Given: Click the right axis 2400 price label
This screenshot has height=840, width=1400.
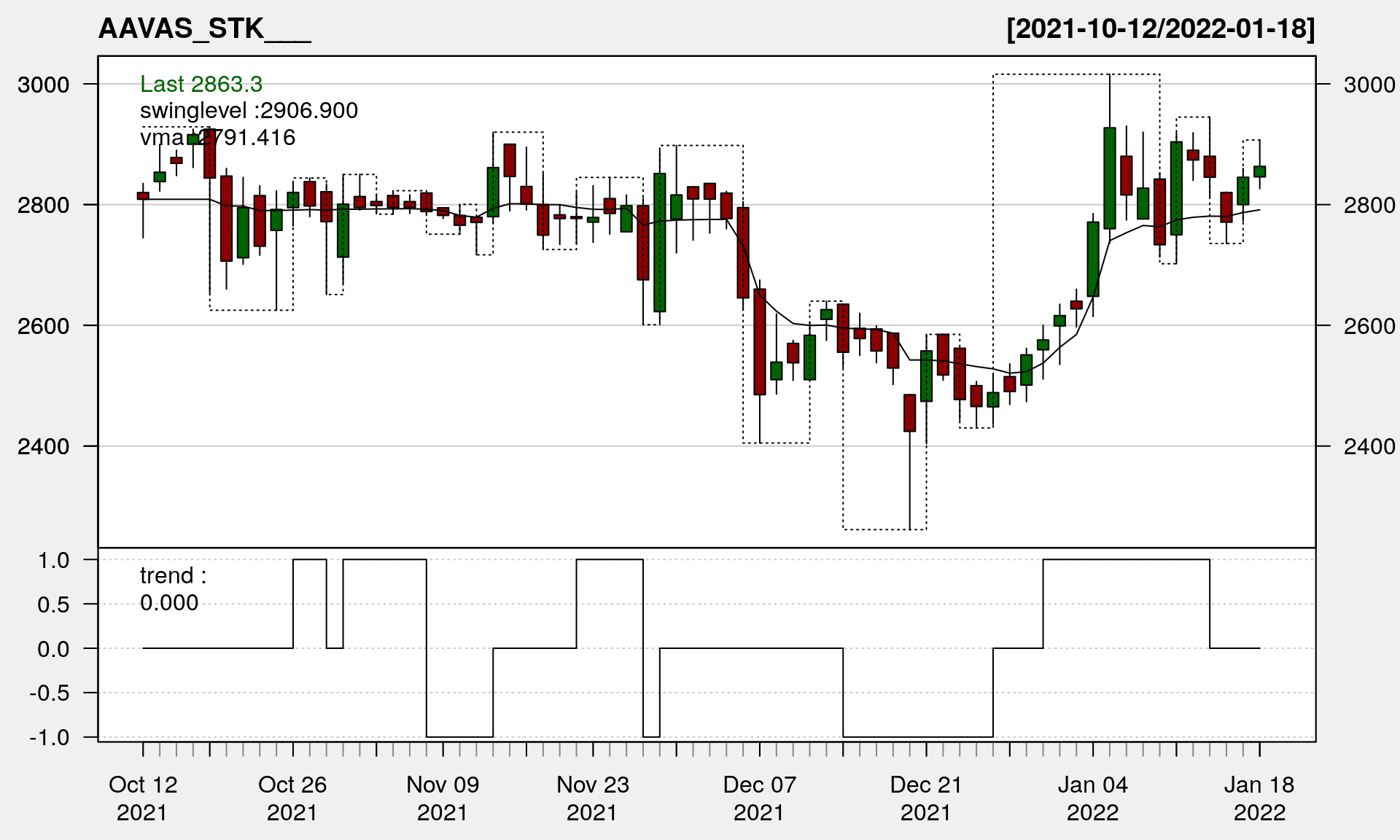Looking at the screenshot, I should tap(1369, 446).
